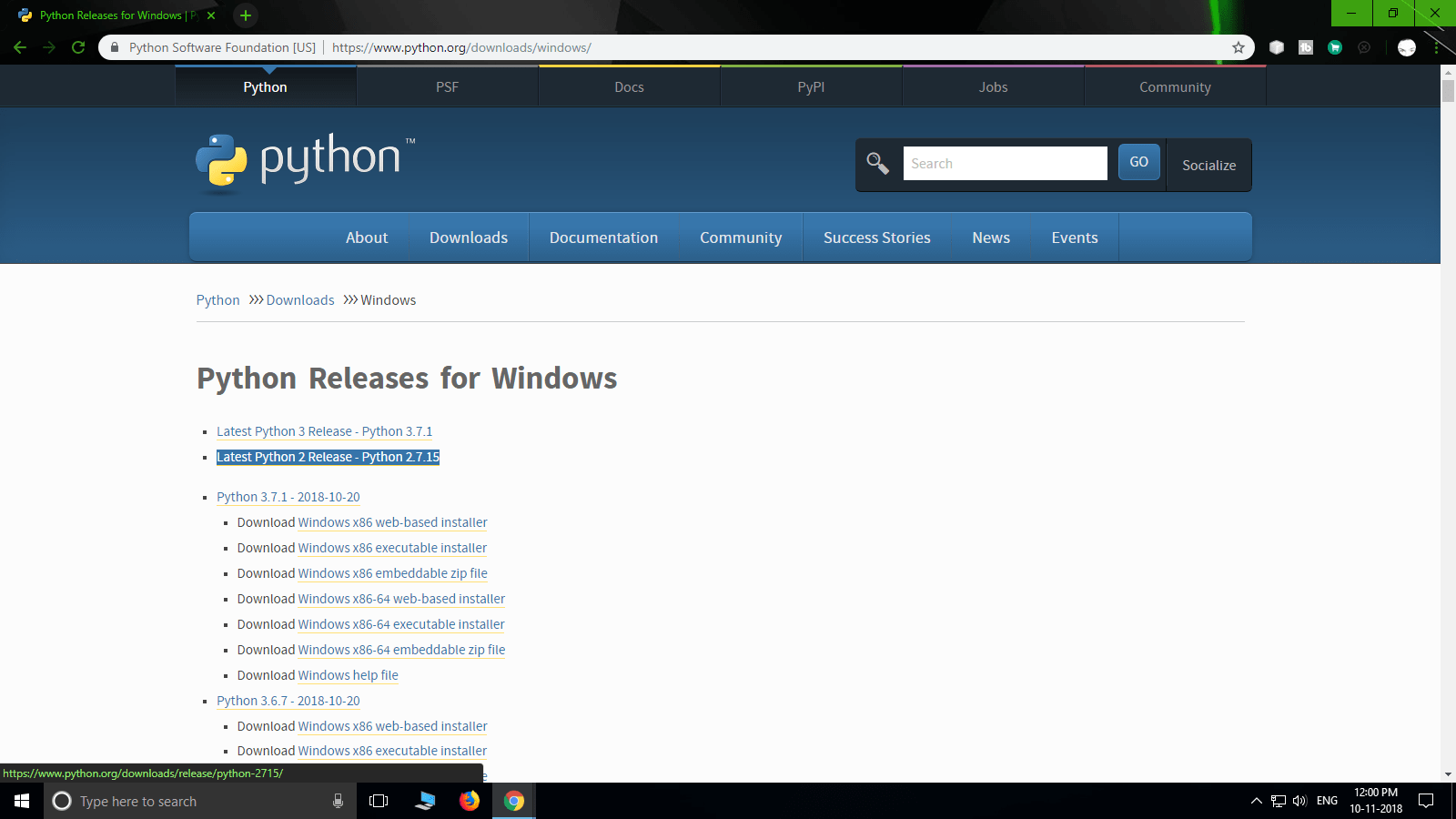The width and height of the screenshot is (1456, 819).
Task: Open Task View from the taskbar
Action: tap(379, 801)
